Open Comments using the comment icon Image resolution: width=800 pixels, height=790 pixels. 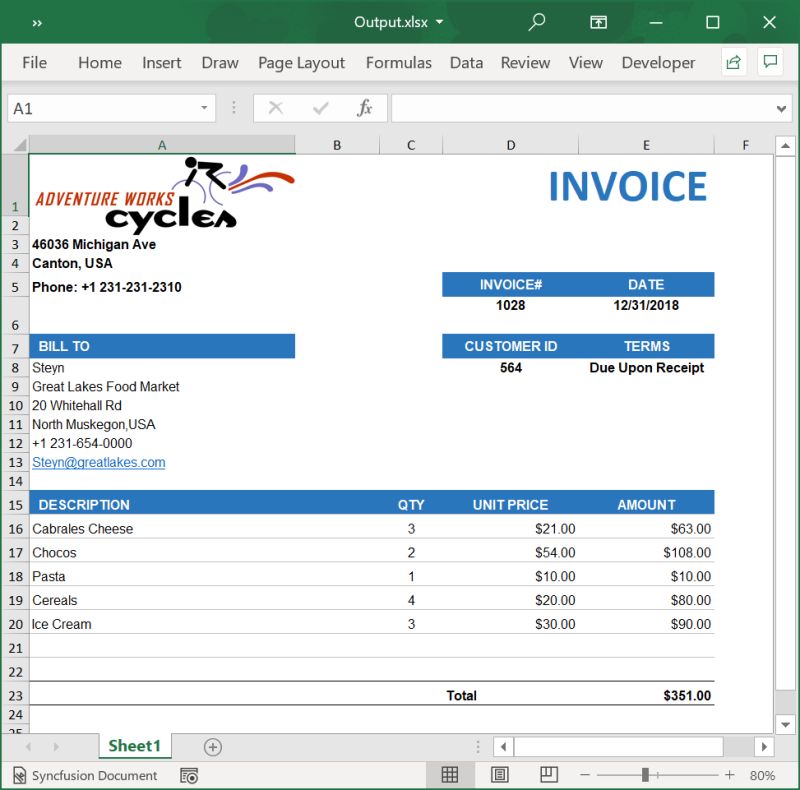(x=770, y=62)
